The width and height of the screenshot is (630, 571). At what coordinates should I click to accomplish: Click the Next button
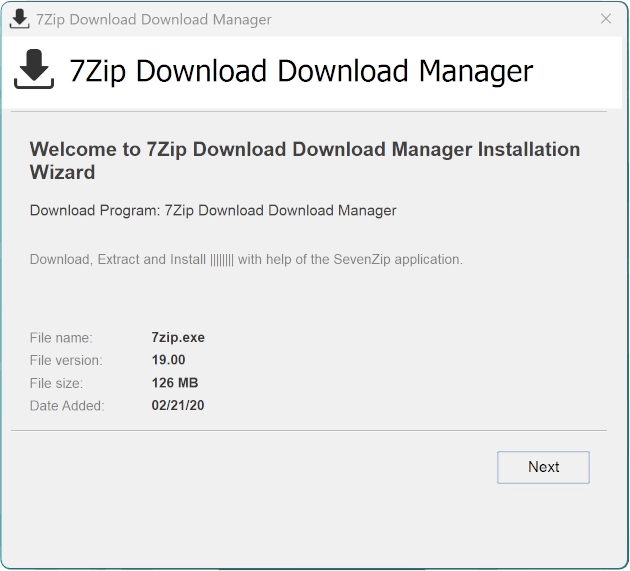pos(543,467)
